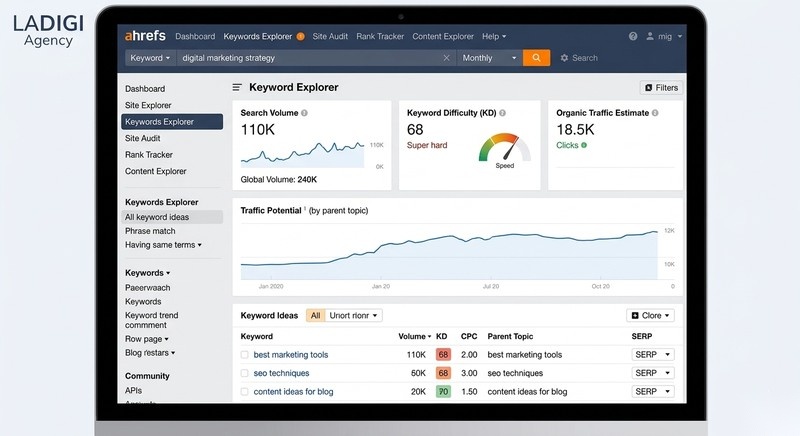Viewport: 800px width, 436px height.
Task: Click the ahrefs logo
Action: pos(145,36)
